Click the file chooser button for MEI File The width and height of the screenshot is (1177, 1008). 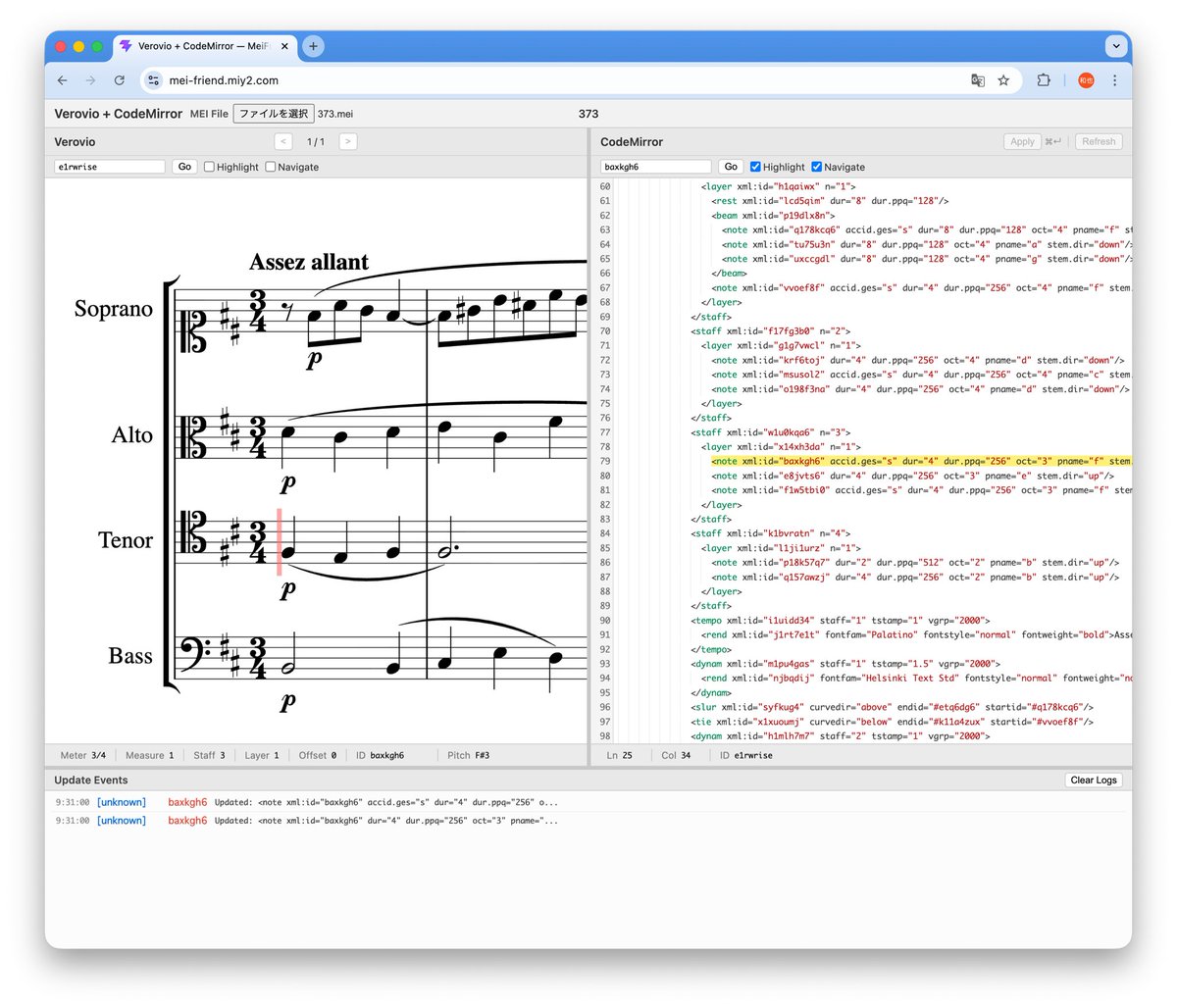(x=274, y=114)
